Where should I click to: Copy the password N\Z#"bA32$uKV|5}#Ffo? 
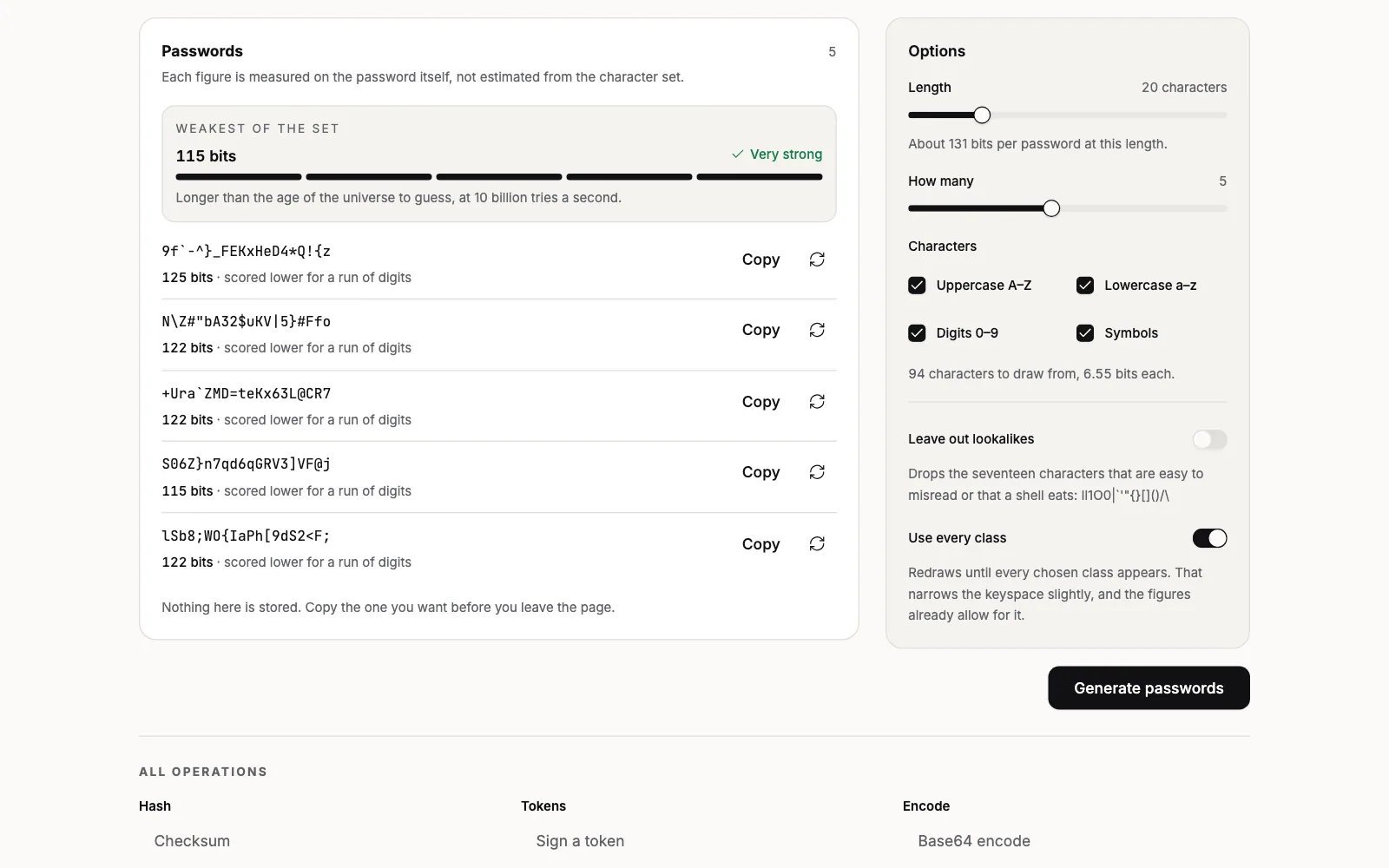pyautogui.click(x=760, y=330)
